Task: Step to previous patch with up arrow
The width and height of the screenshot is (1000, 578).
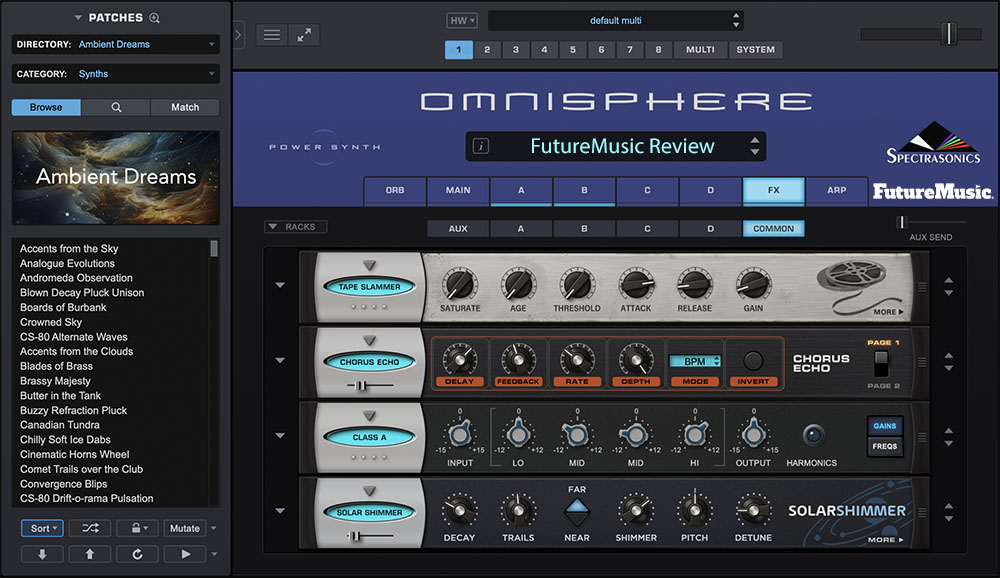Action: (x=90, y=554)
